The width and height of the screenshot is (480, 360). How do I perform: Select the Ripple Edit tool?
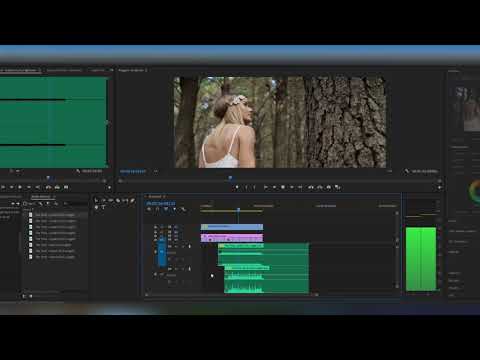[111, 200]
